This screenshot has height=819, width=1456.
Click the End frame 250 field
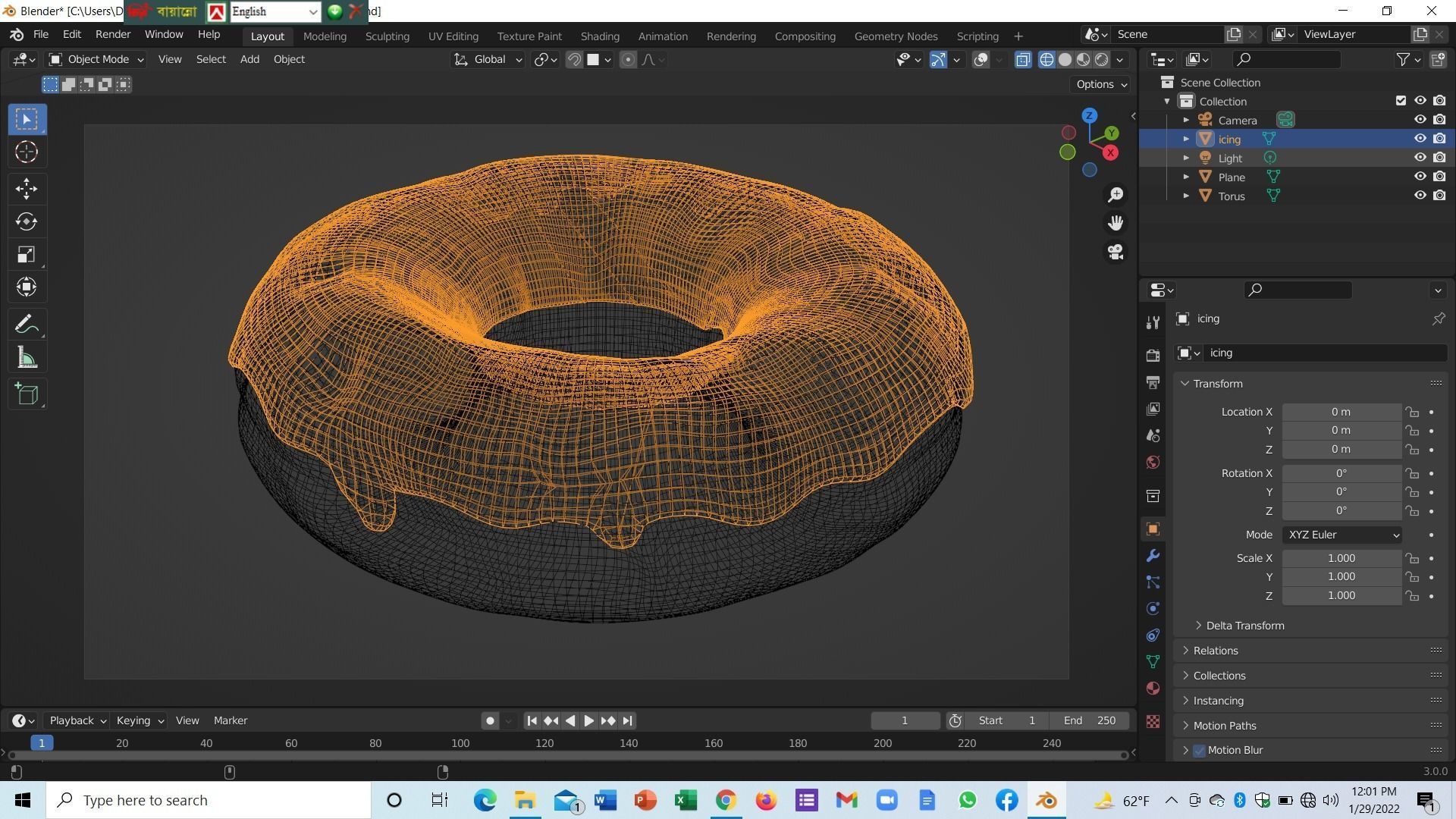click(x=1090, y=720)
